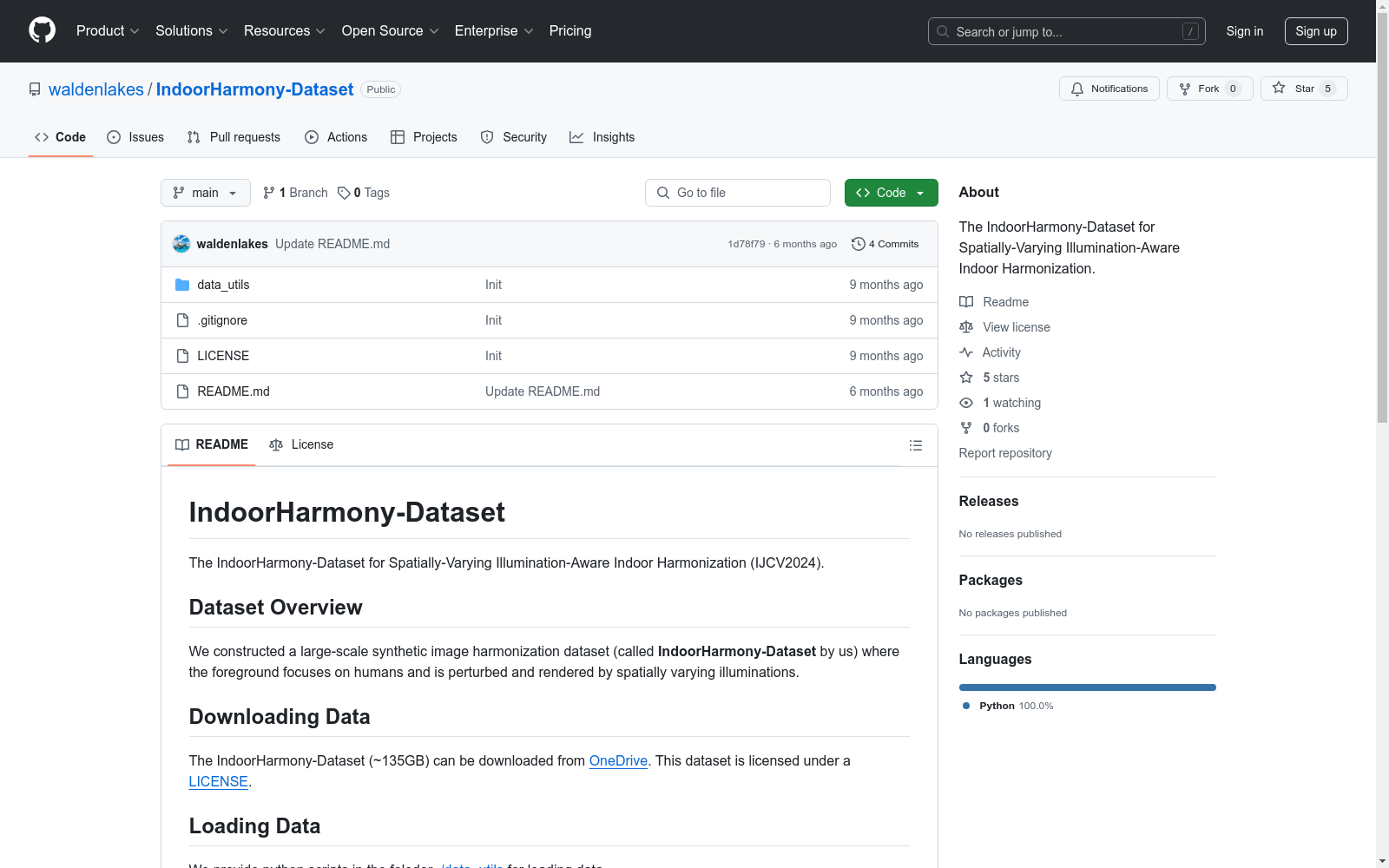This screenshot has height=868, width=1389.
Task: Open the README outline icon
Action: pos(916,445)
